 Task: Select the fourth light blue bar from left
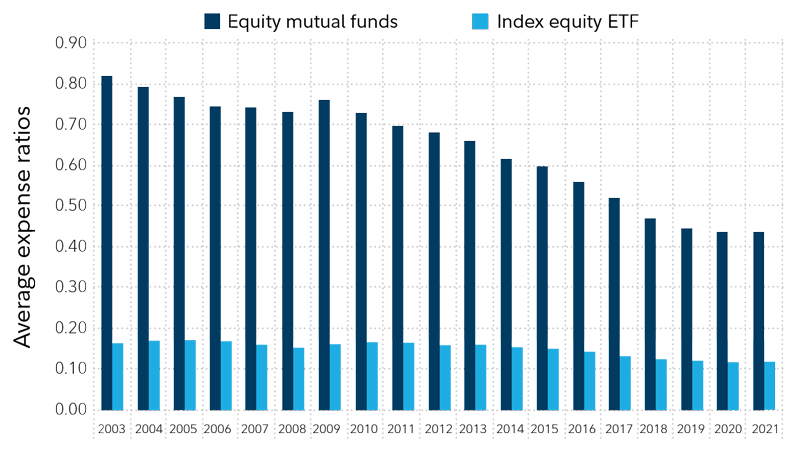pos(233,375)
